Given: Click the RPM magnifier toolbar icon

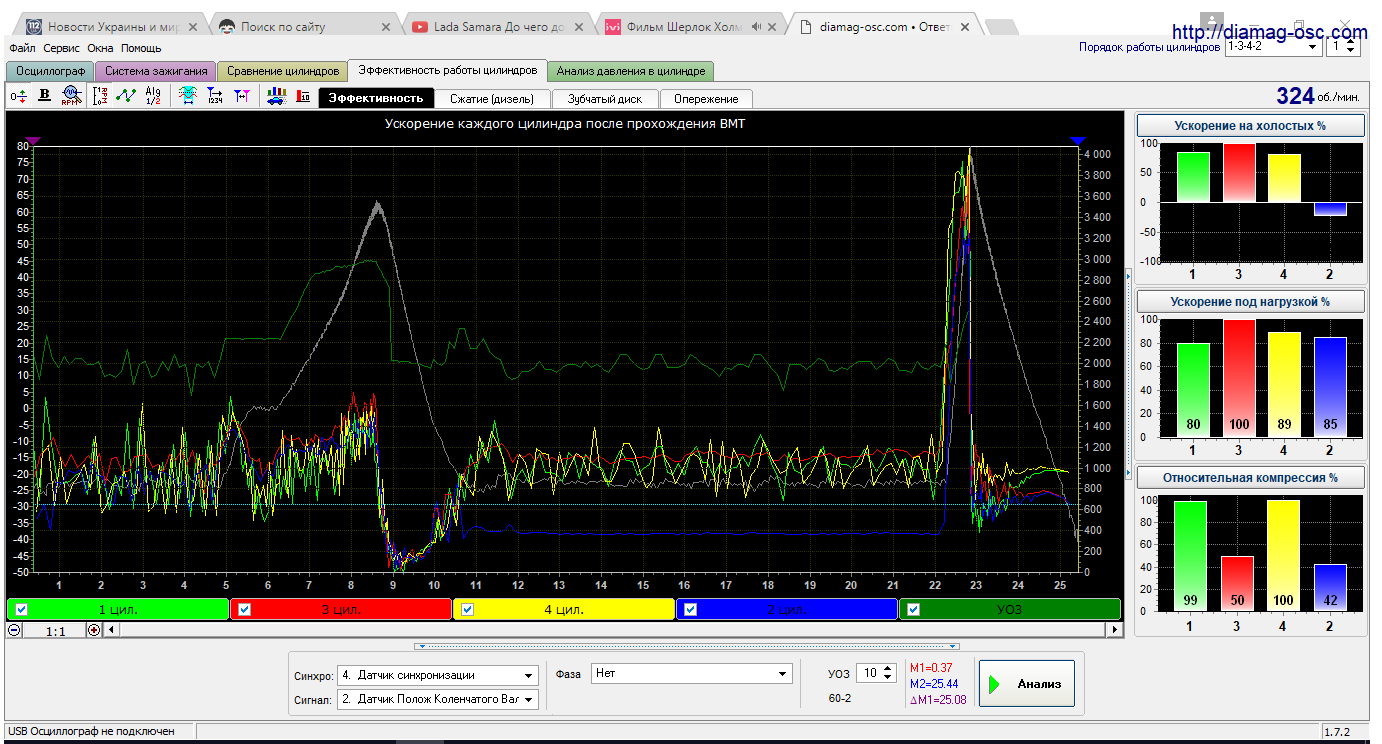Looking at the screenshot, I should [70, 96].
